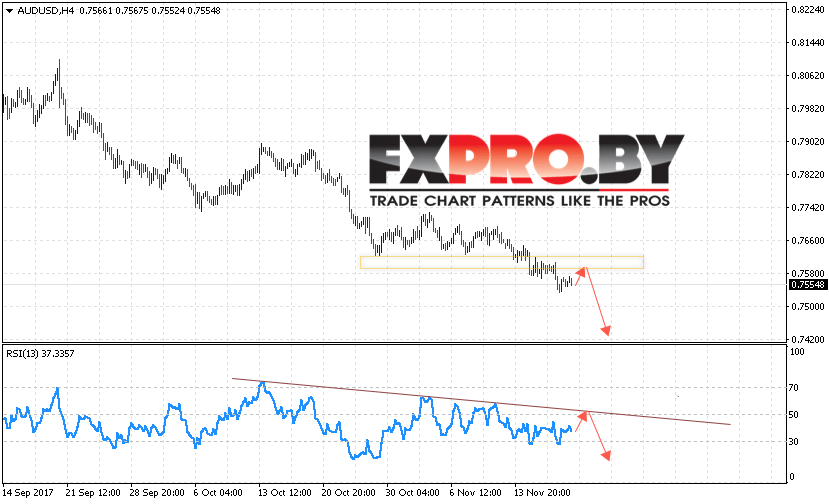Viewport: 829px width, 504px height.
Task: Select price scale value 0.74200
Action: [x=808, y=340]
